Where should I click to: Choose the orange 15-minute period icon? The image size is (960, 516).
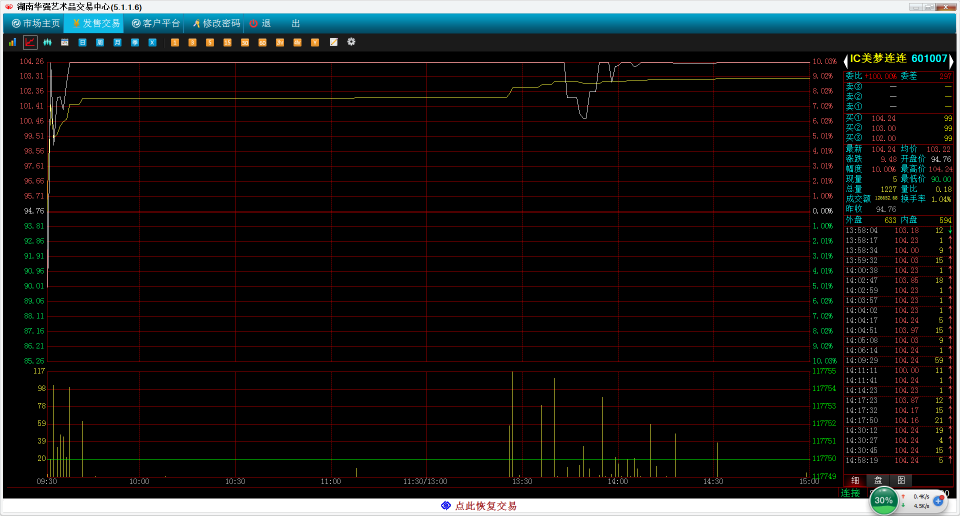(x=227, y=42)
